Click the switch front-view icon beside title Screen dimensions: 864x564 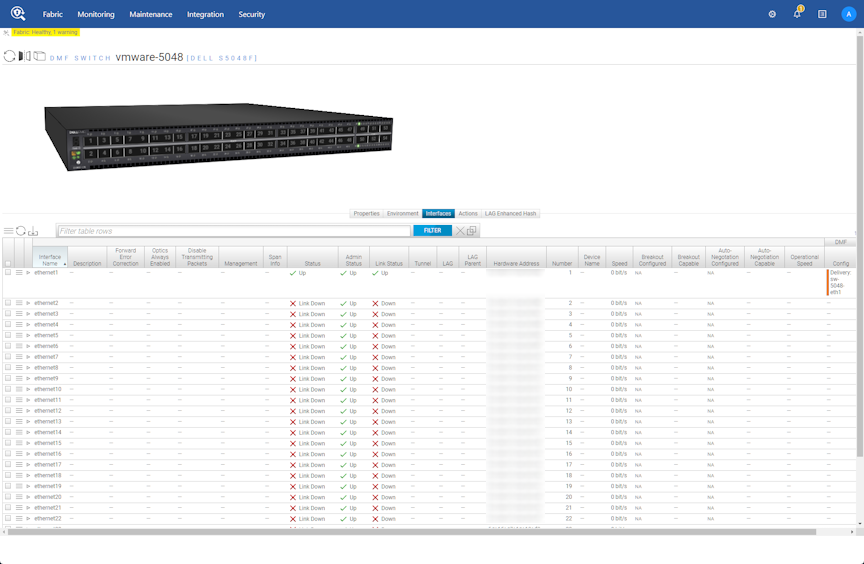pos(25,56)
